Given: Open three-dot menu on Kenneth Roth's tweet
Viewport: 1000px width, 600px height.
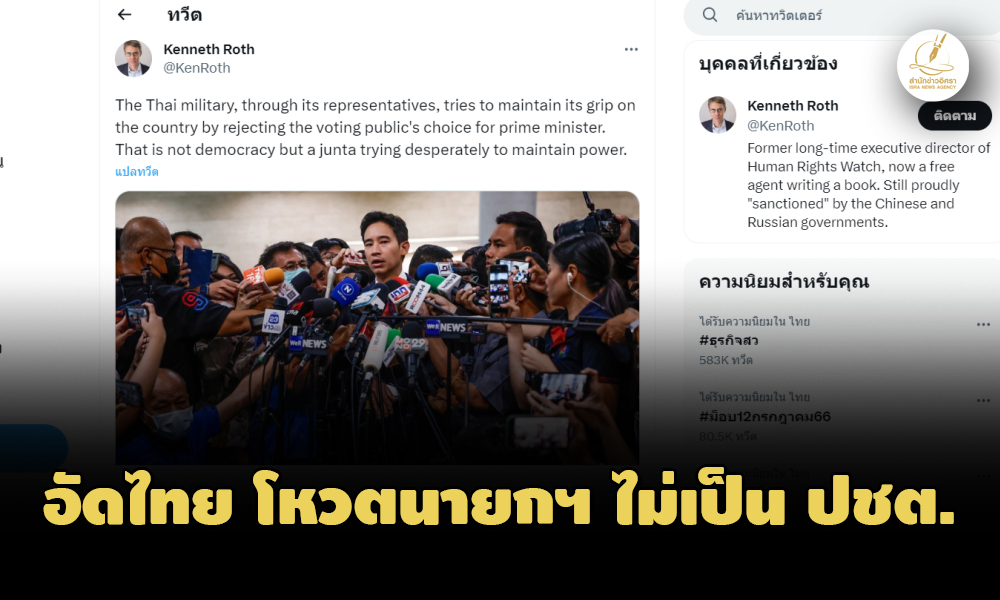Looking at the screenshot, I should coord(631,49).
